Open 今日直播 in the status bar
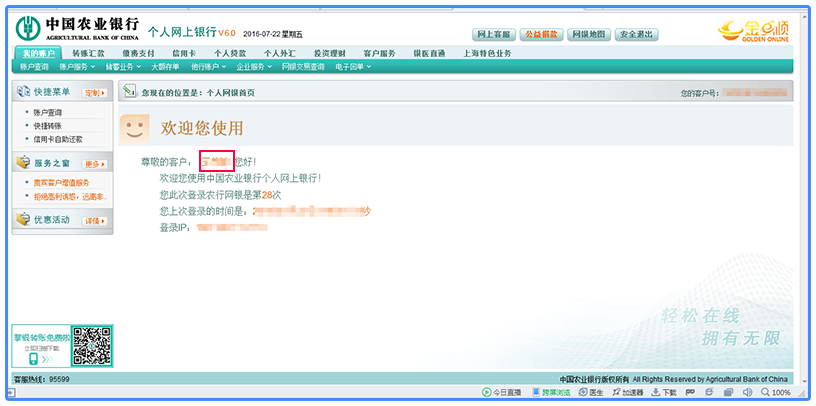 (502, 392)
